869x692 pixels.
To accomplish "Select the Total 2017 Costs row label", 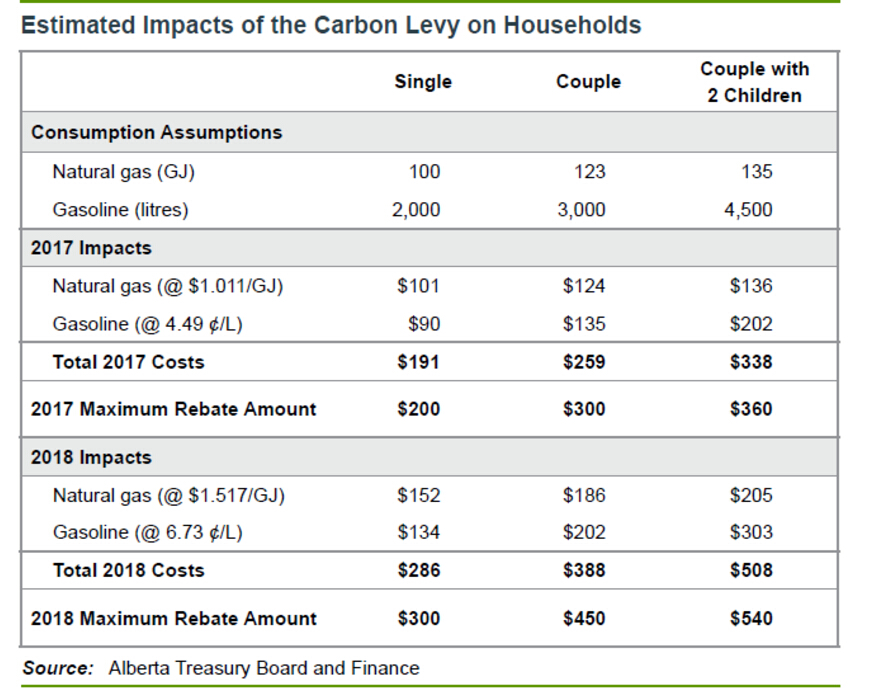I will [128, 362].
